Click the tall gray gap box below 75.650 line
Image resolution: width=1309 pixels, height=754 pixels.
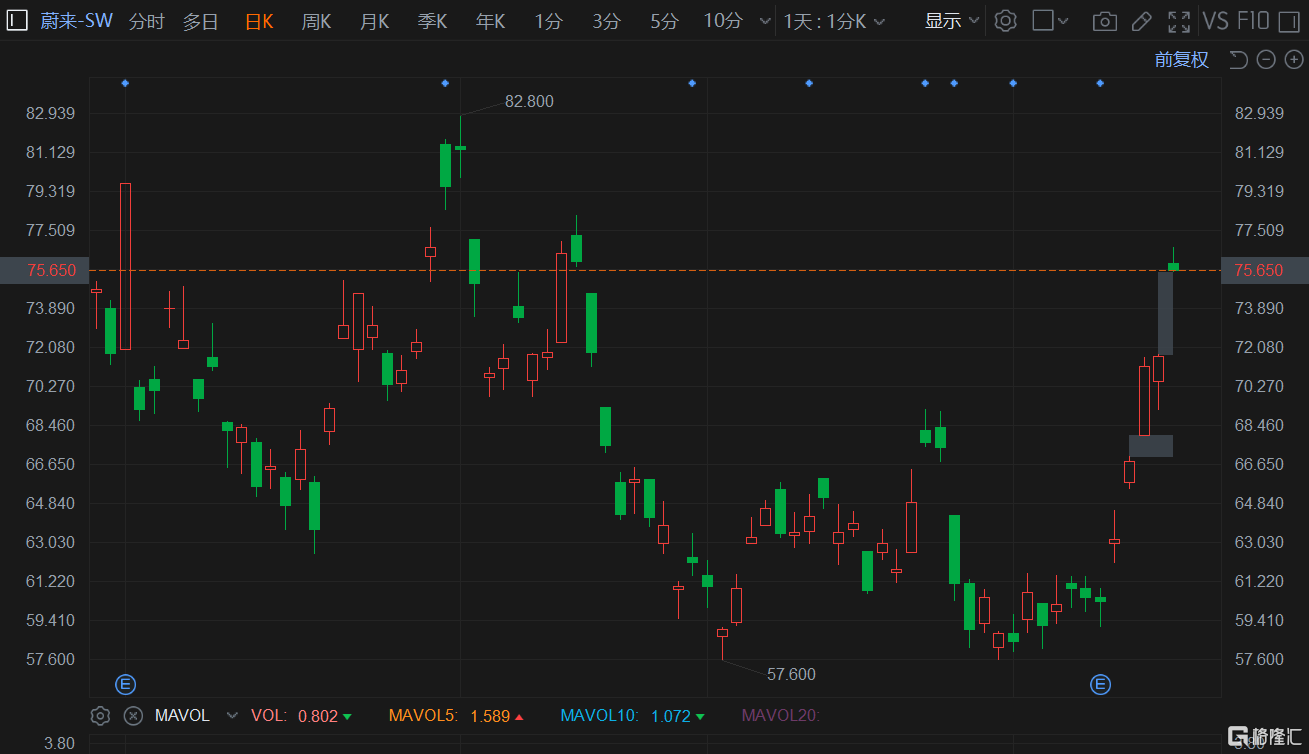1166,313
